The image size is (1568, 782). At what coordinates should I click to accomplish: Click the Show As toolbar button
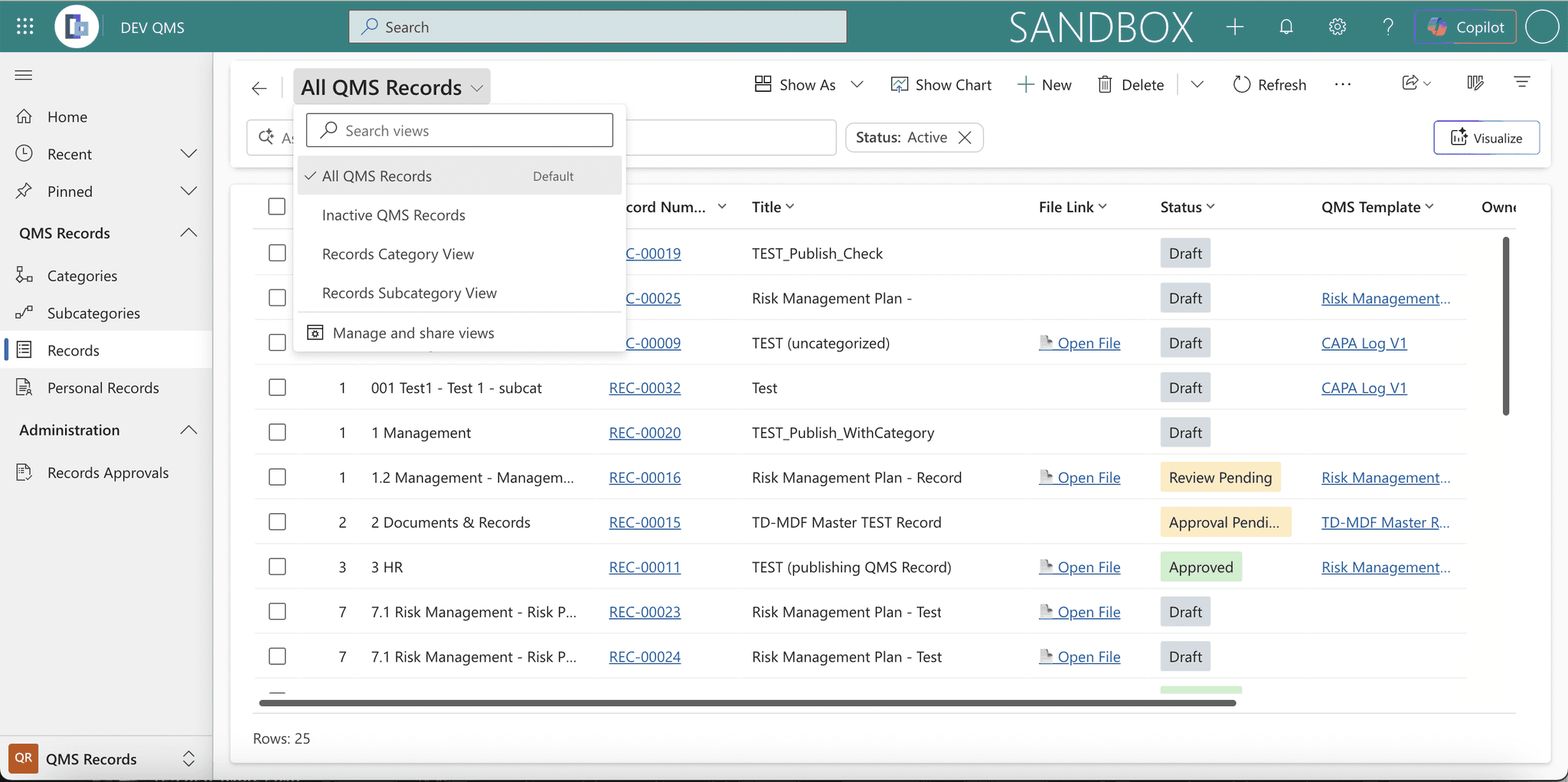click(x=795, y=84)
